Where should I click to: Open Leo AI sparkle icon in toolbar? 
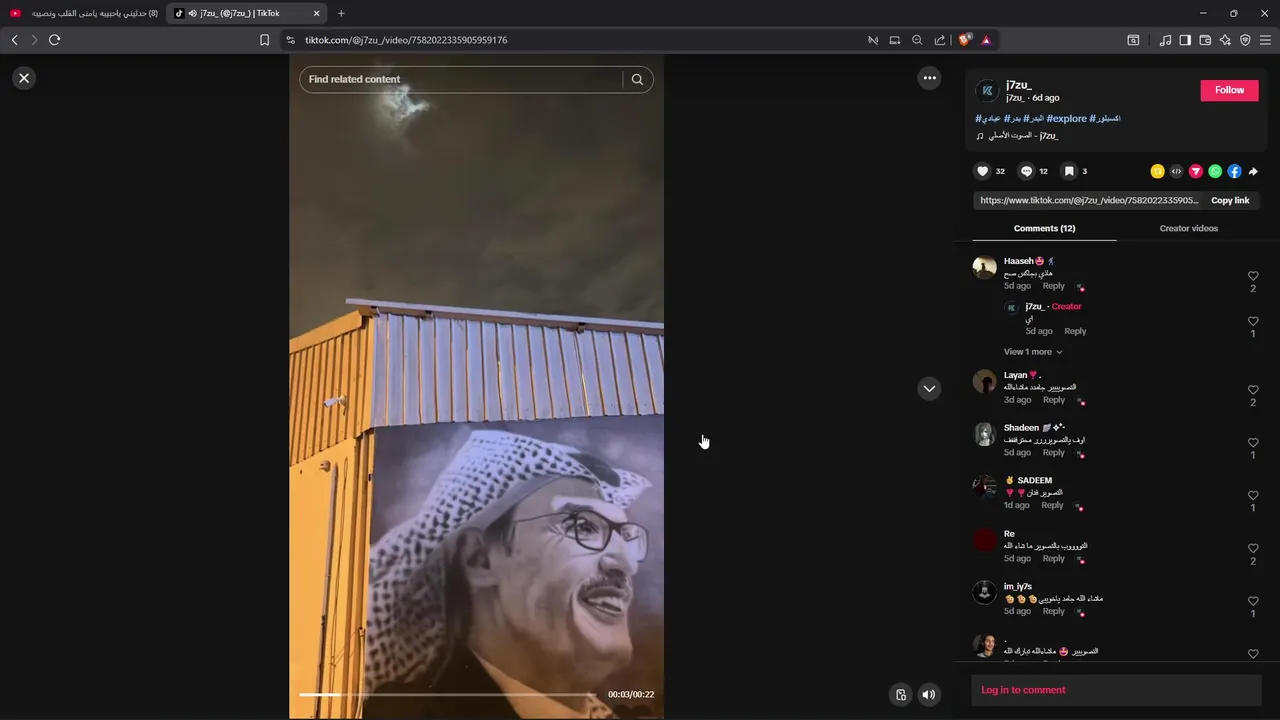(x=1225, y=40)
